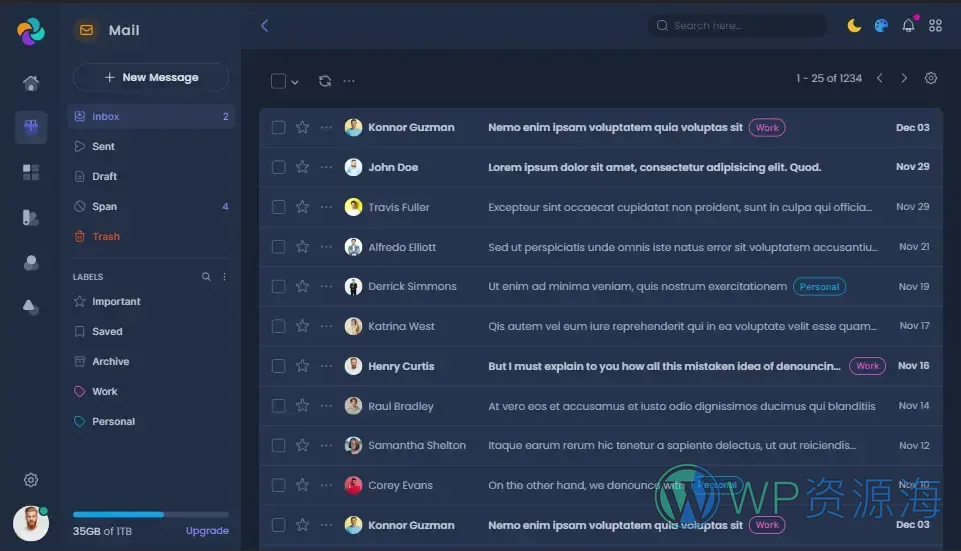Expand the select-all dropdown arrow
Screen dimensions: 961x551
[295, 82]
